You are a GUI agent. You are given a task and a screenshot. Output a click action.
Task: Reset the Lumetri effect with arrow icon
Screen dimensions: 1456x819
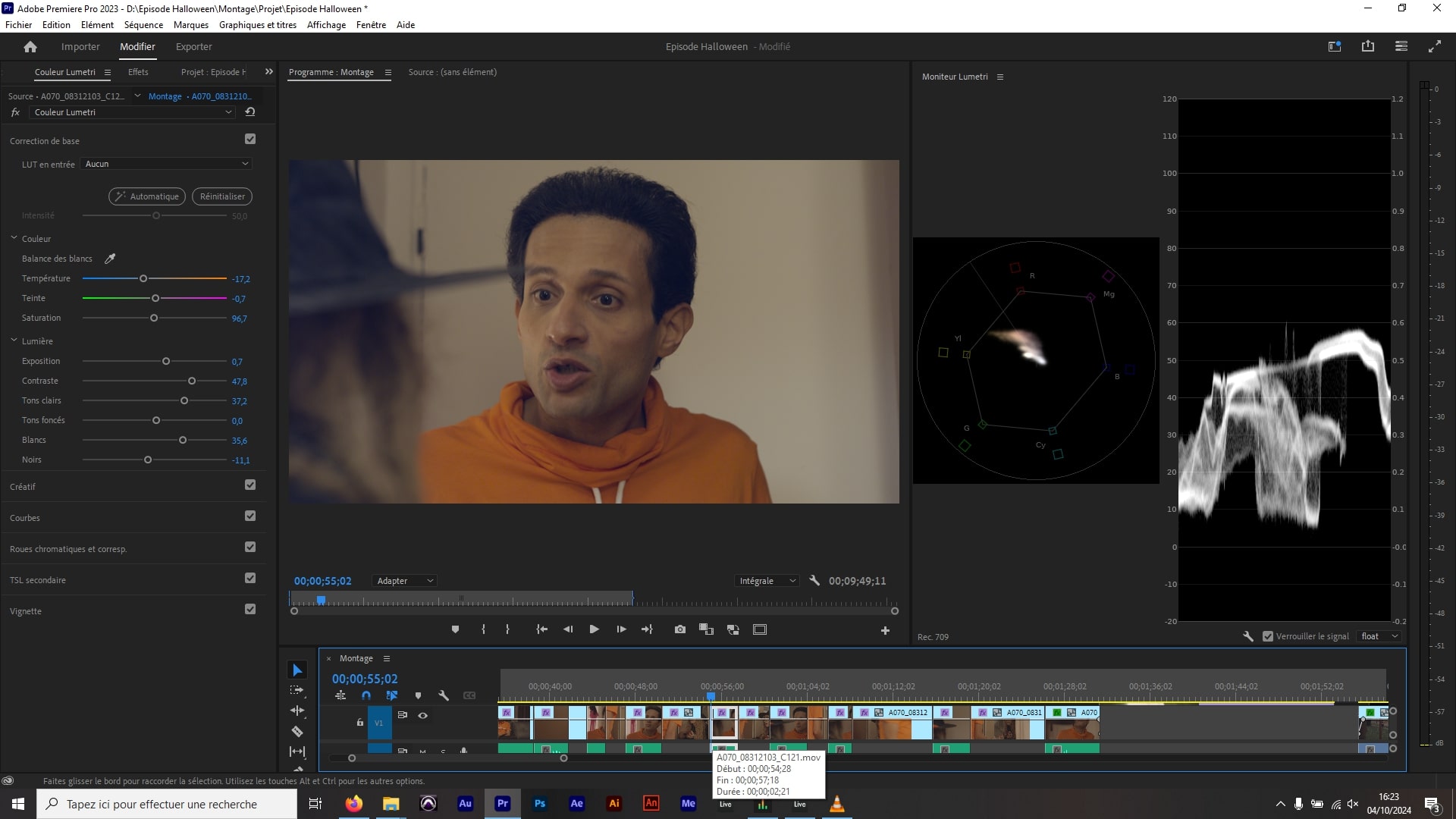click(x=250, y=112)
